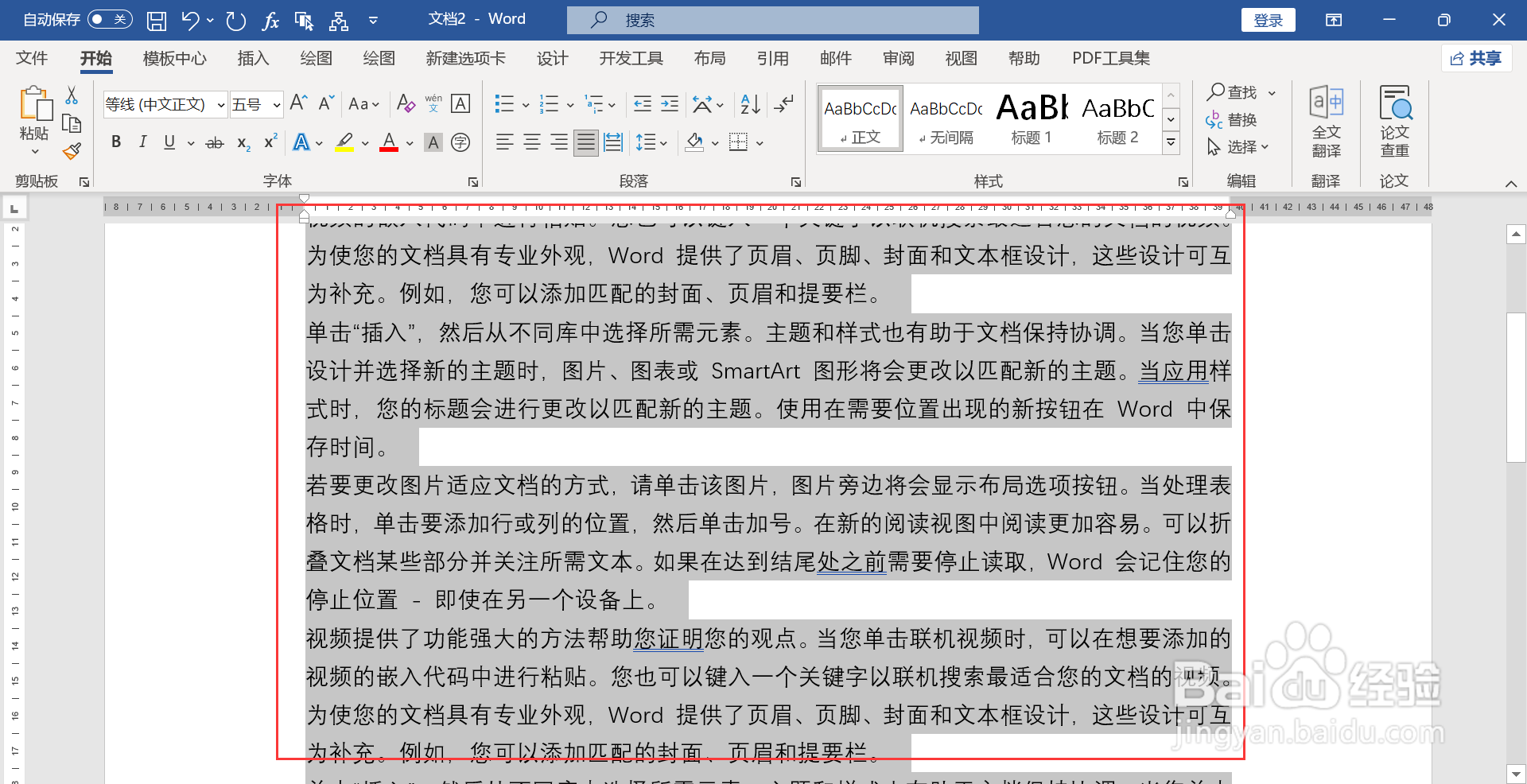Click the Share (共享) button
Image resolution: width=1527 pixels, height=784 pixels.
pyautogui.click(x=1476, y=58)
